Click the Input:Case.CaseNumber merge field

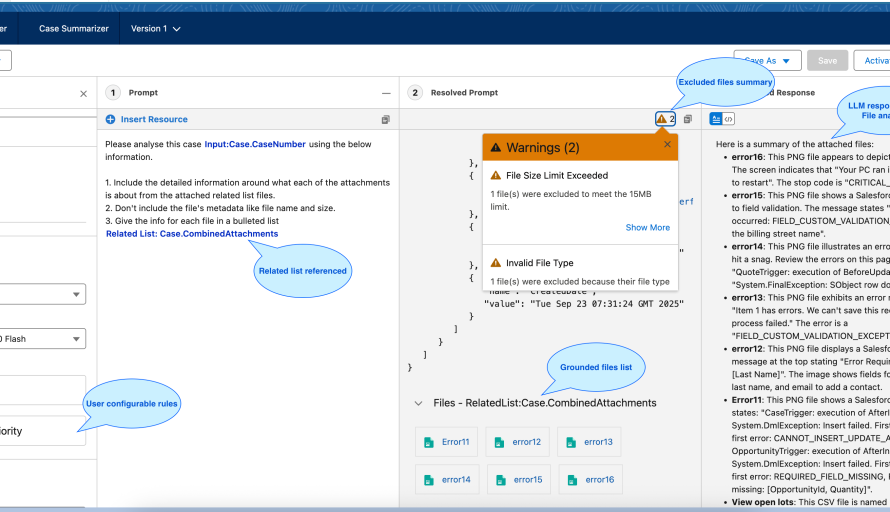pos(255,144)
